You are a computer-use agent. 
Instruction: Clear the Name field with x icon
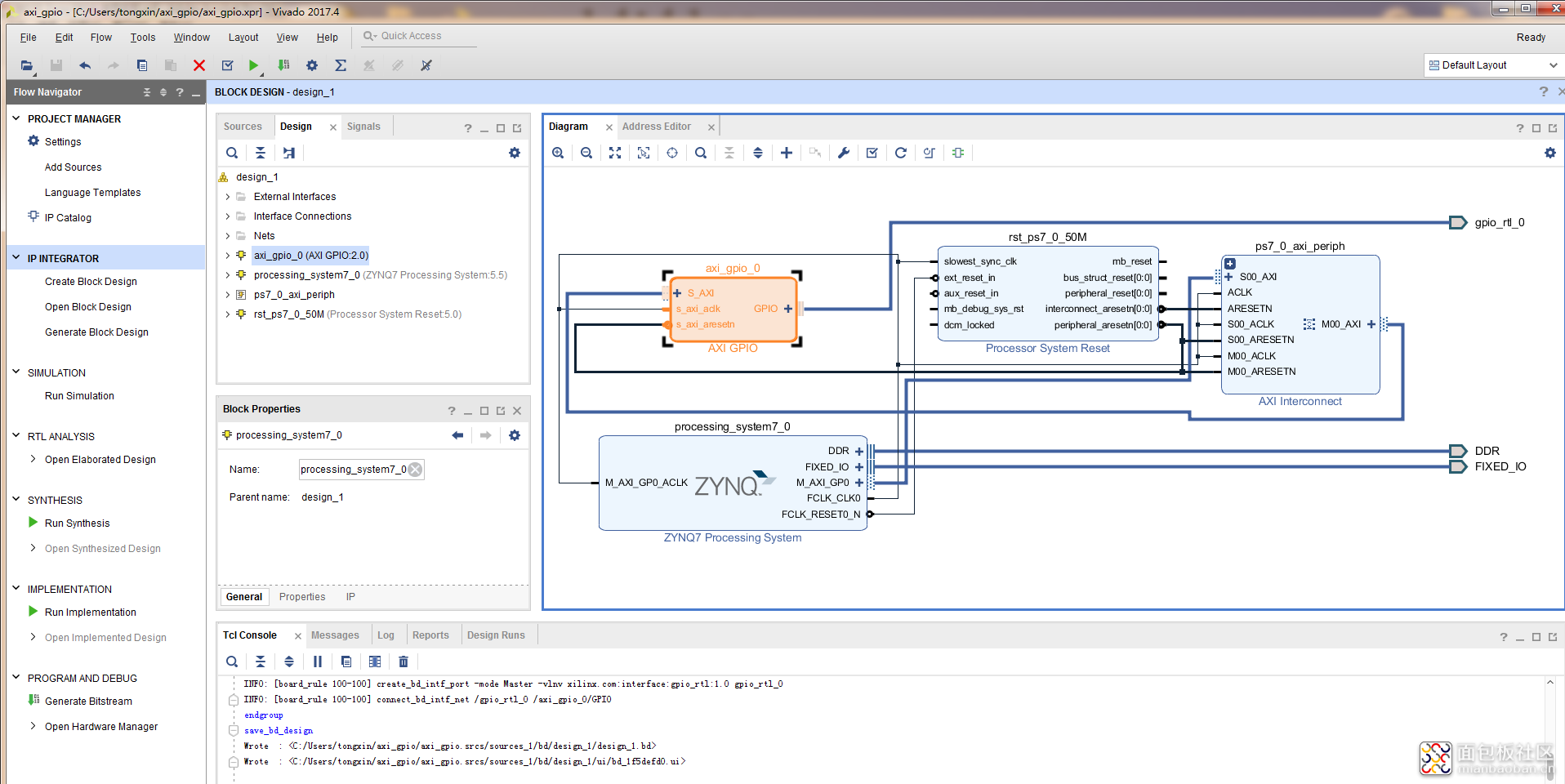coord(415,470)
